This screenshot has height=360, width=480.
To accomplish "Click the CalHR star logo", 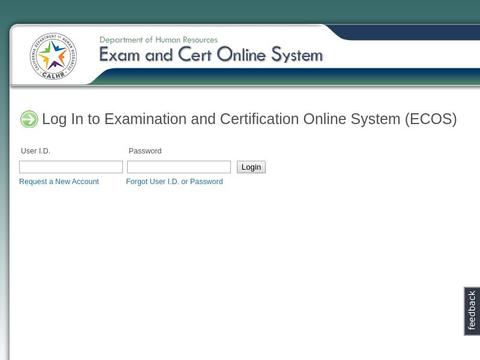I will click(53, 56).
